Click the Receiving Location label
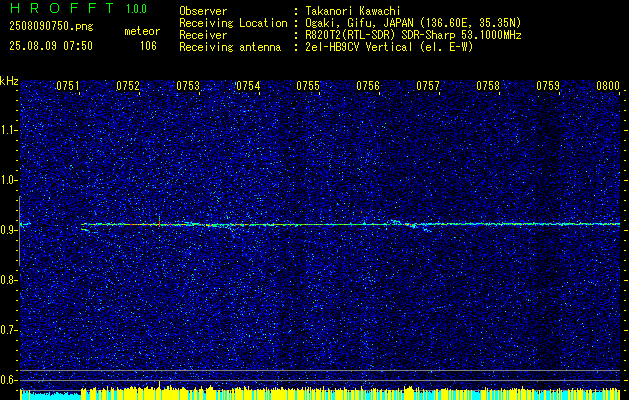The width and height of the screenshot is (629, 400). pyautogui.click(x=233, y=23)
